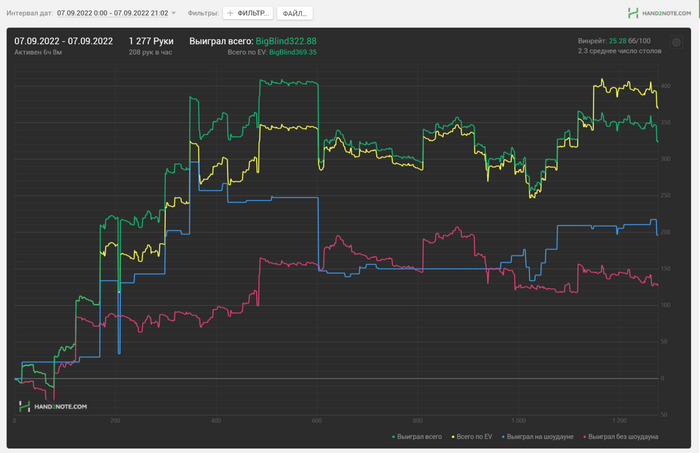Click the 'Активен 6ч 8м' activity text

point(38,52)
